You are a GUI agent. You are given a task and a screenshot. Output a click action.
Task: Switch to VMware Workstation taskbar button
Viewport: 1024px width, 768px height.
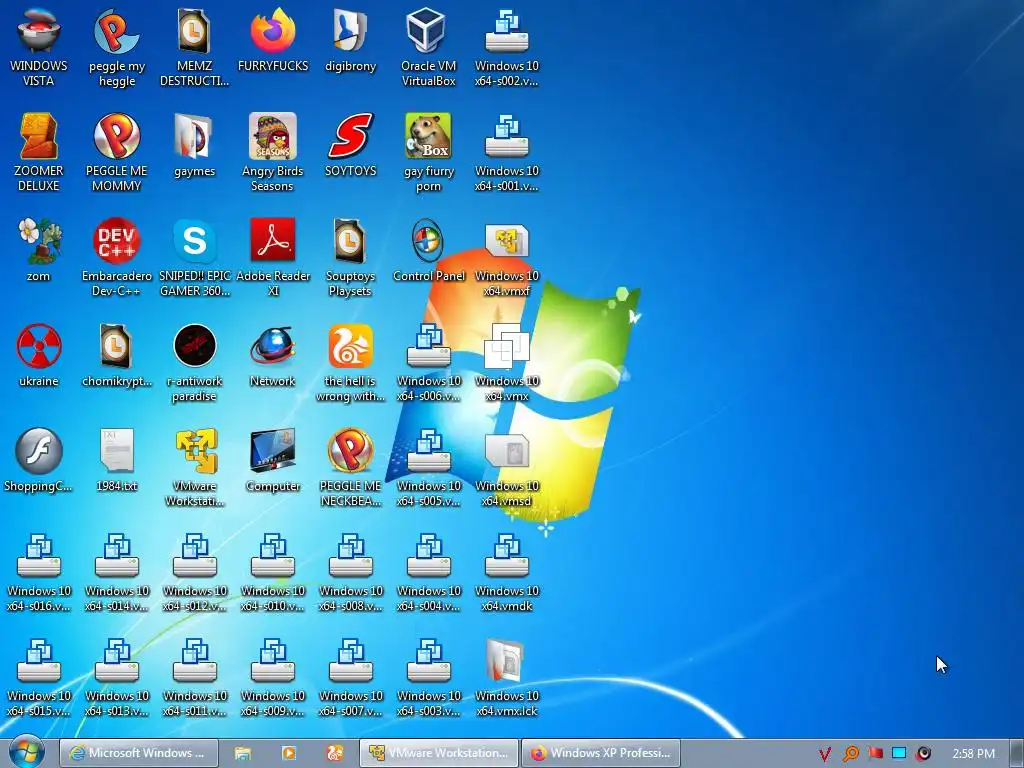tap(439, 753)
